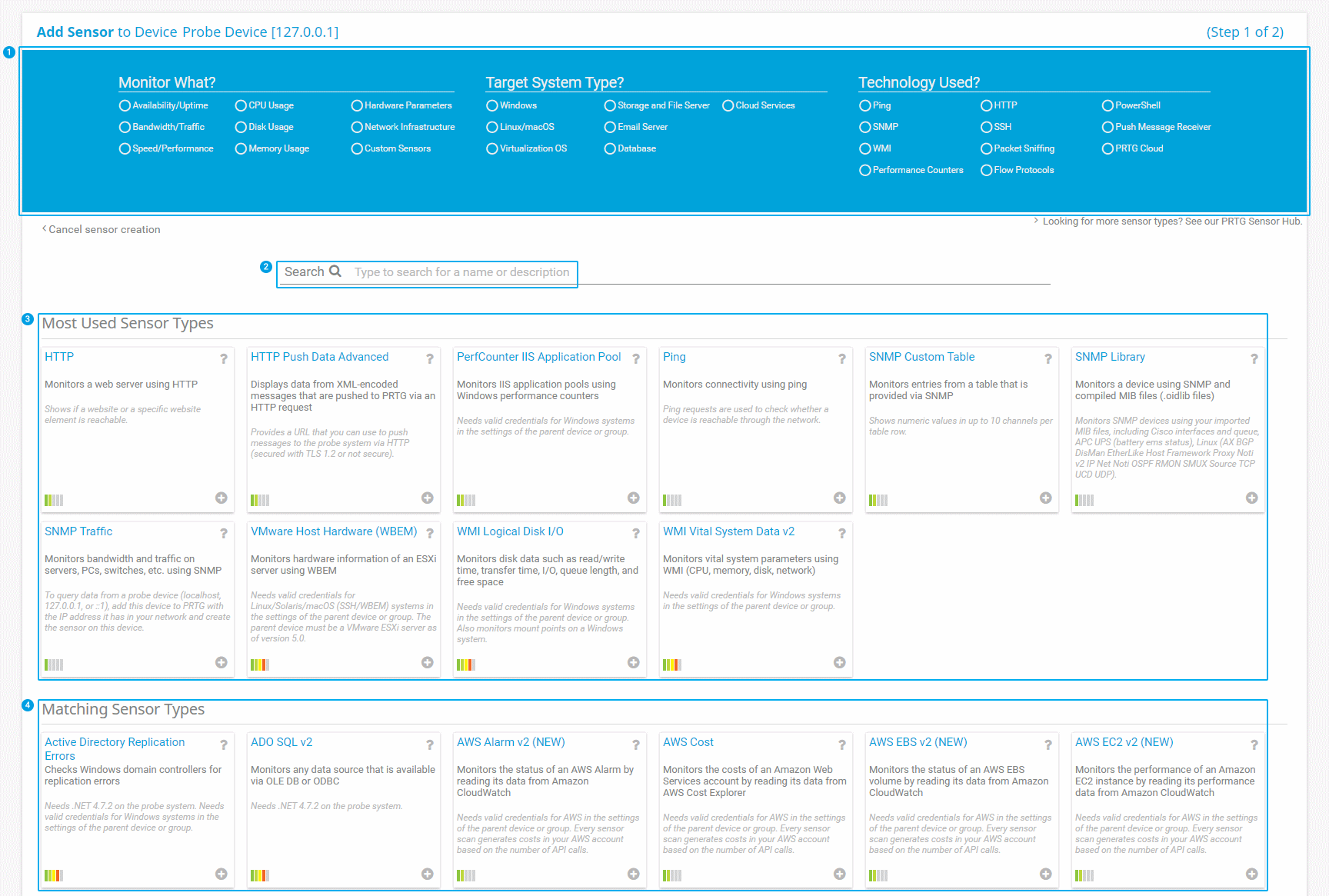Open the SNMP Custom Table sensor title
This screenshot has height=896, width=1329.
click(x=921, y=357)
